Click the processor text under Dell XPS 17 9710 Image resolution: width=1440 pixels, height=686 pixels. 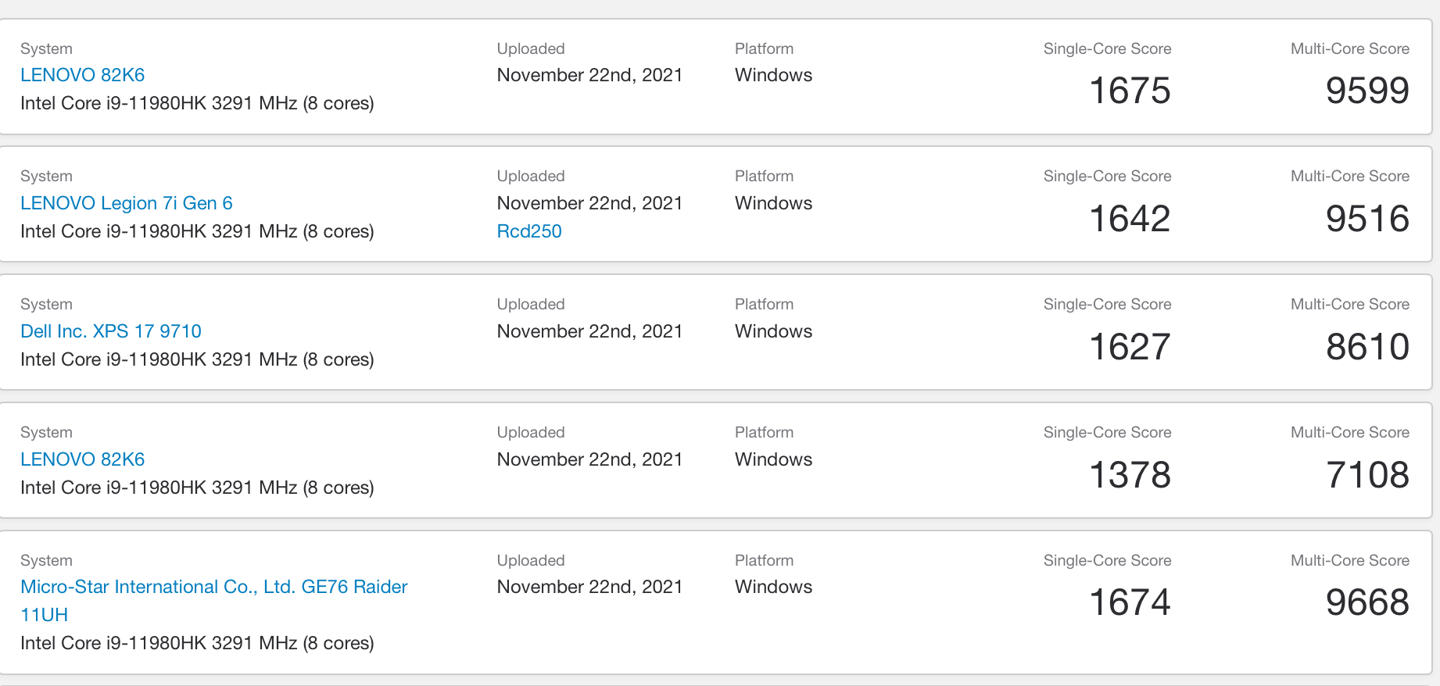pos(197,359)
